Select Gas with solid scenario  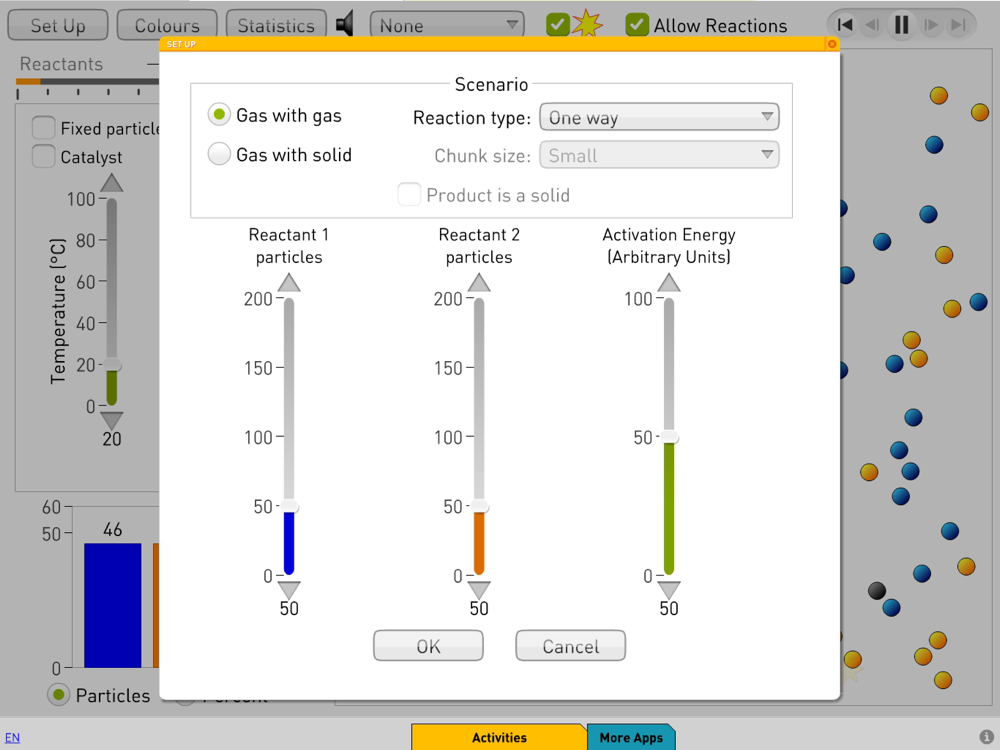[x=219, y=154]
